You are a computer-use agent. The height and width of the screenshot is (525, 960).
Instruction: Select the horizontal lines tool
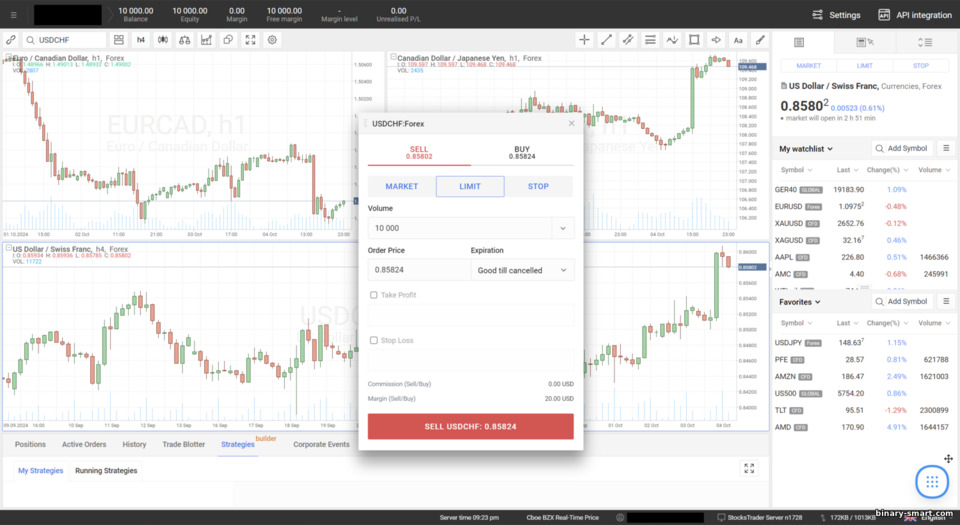click(650, 40)
